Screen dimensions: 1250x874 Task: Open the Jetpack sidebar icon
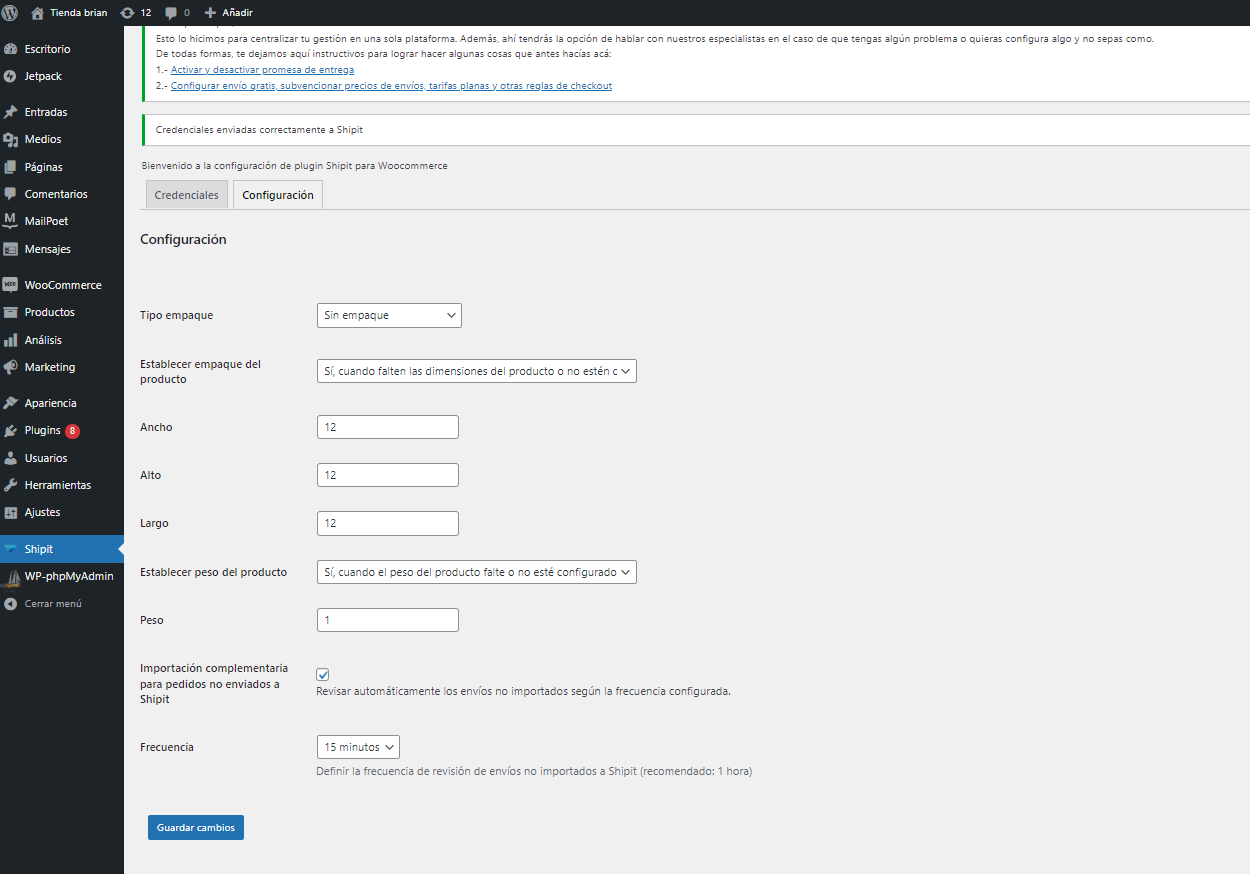coord(11,76)
